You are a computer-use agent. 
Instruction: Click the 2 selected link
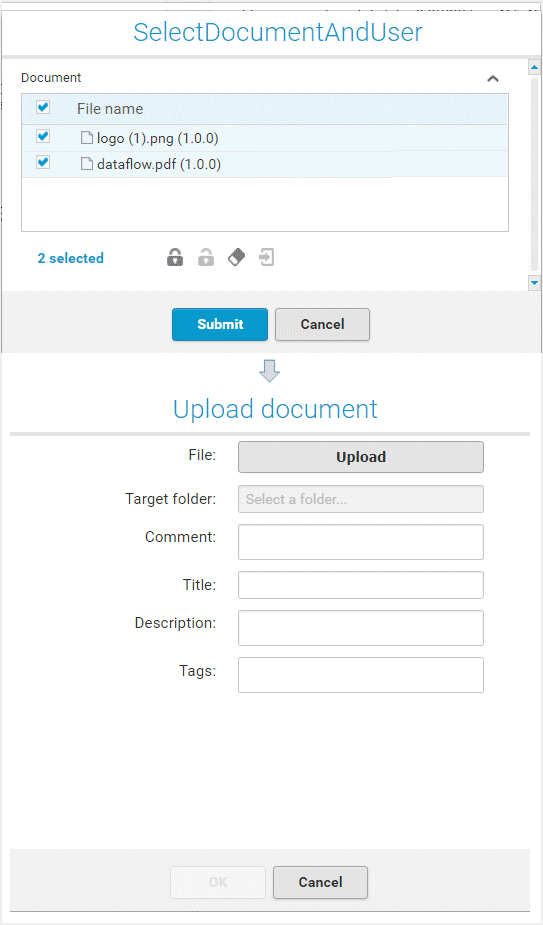[x=71, y=258]
